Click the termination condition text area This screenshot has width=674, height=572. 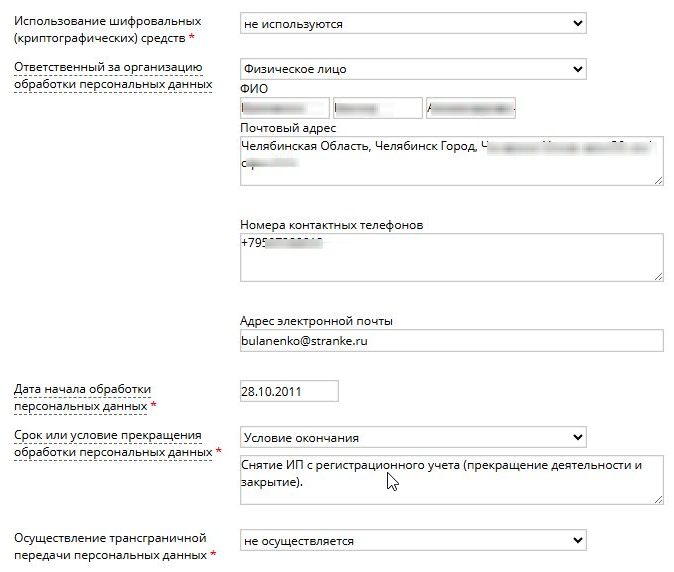452,480
